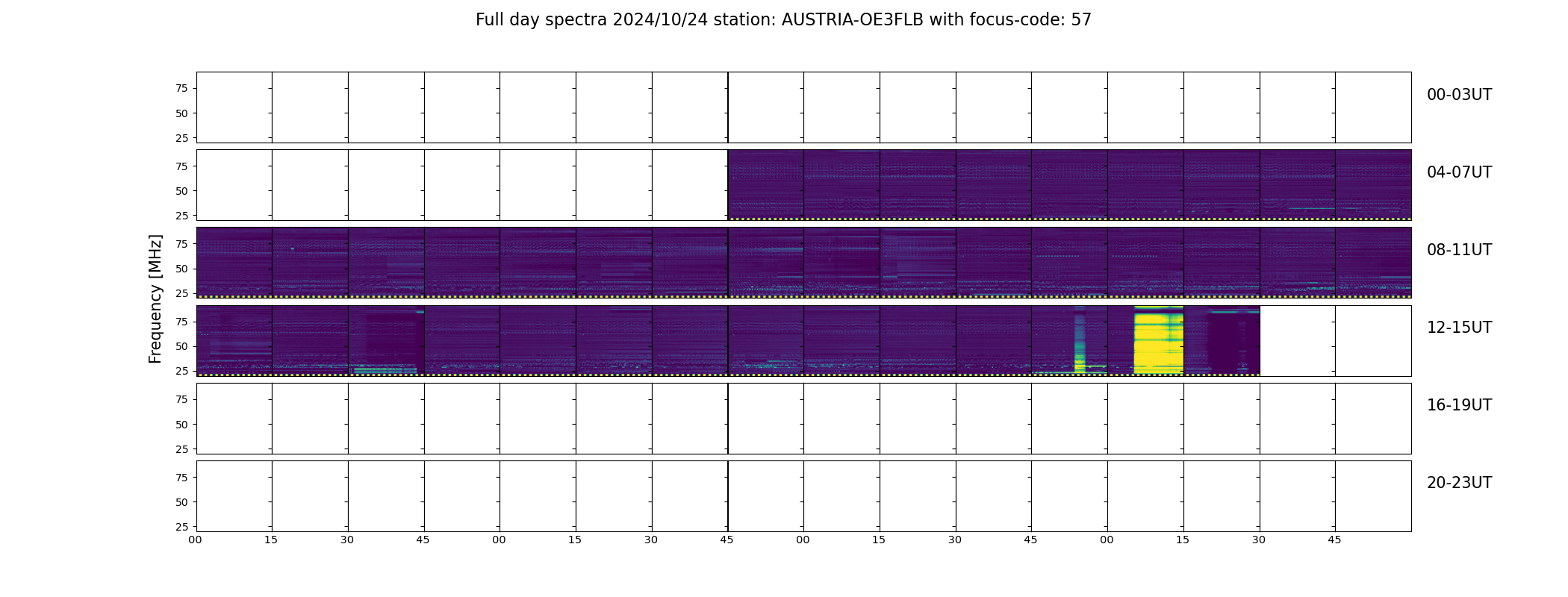1568x597 pixels.
Task: Click the first empty panel in 00-03UT row
Action: tap(234, 107)
